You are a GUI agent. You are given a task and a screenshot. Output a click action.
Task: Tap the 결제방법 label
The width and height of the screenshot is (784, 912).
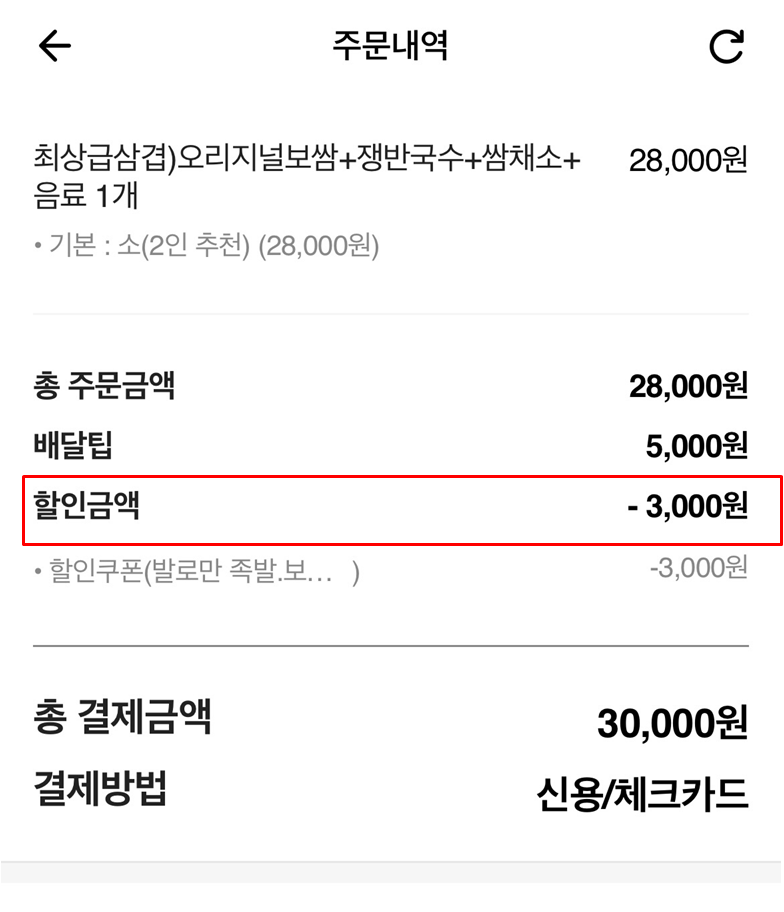pos(103,787)
